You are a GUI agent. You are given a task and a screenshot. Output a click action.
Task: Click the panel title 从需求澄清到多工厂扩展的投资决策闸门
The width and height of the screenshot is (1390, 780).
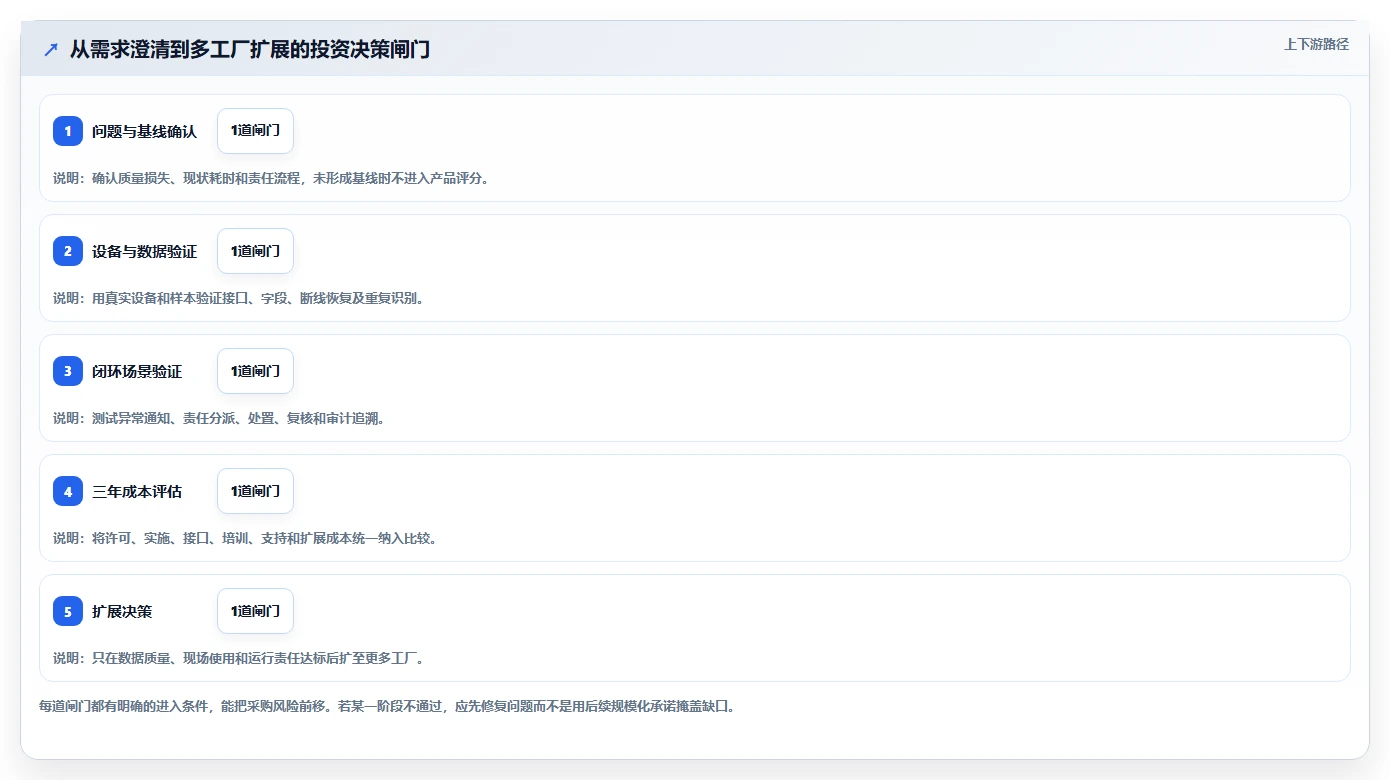250,49
